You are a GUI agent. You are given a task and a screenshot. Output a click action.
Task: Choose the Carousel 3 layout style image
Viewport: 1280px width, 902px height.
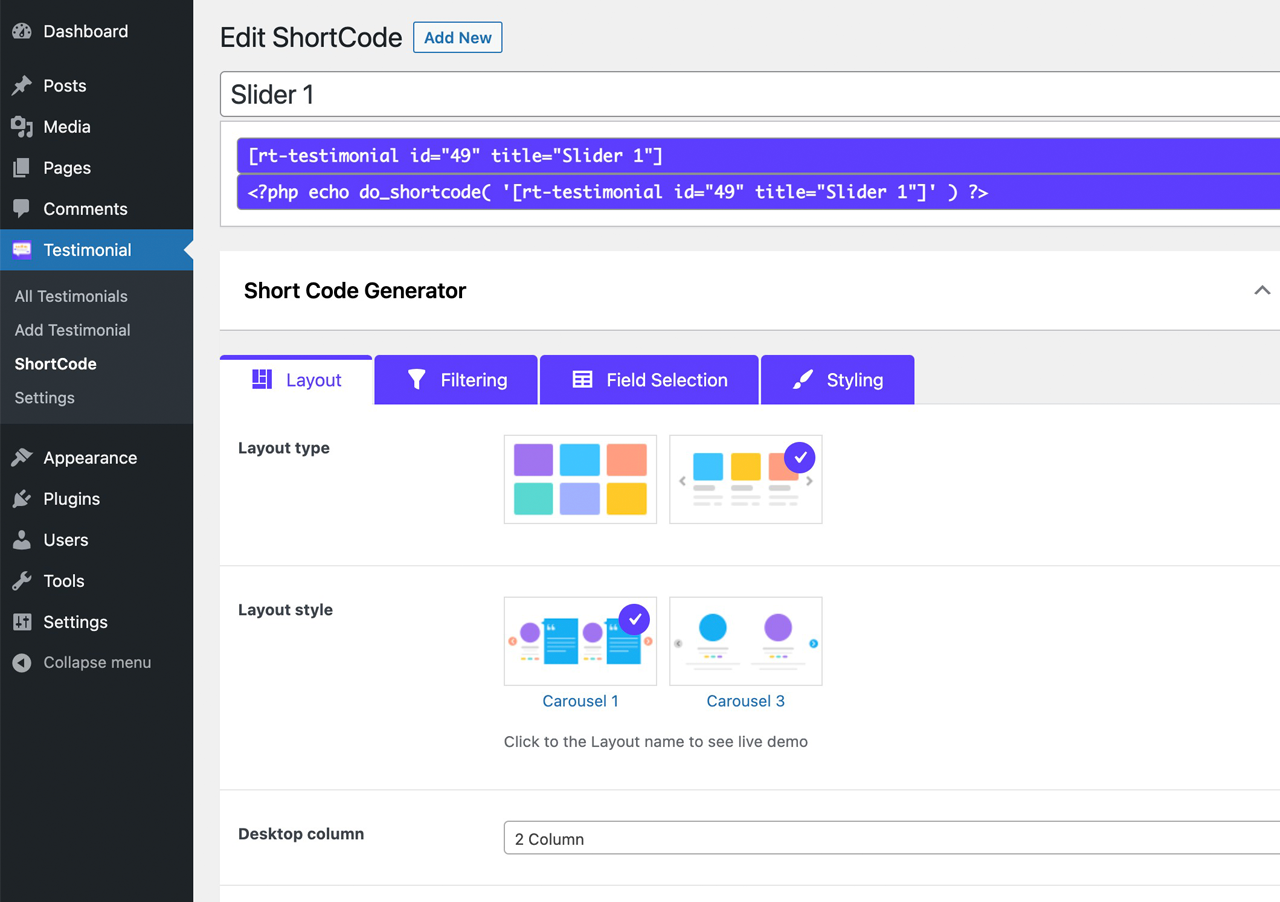pyautogui.click(x=745, y=641)
